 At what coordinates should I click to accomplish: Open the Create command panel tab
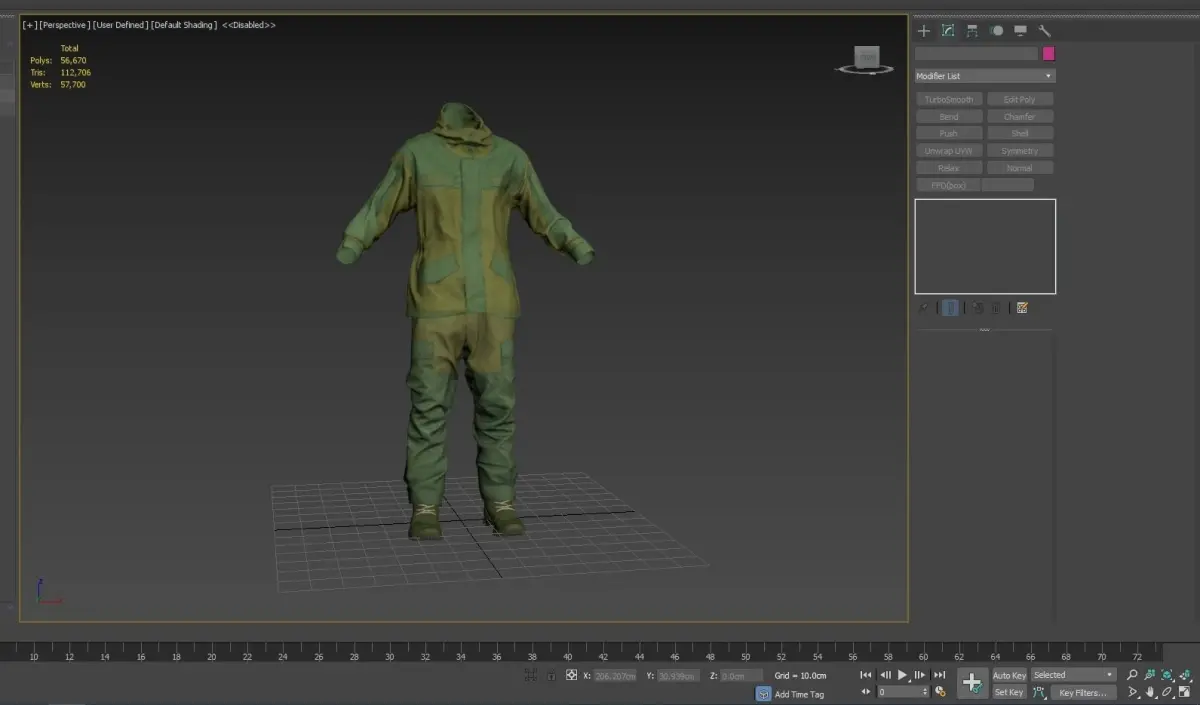(924, 31)
